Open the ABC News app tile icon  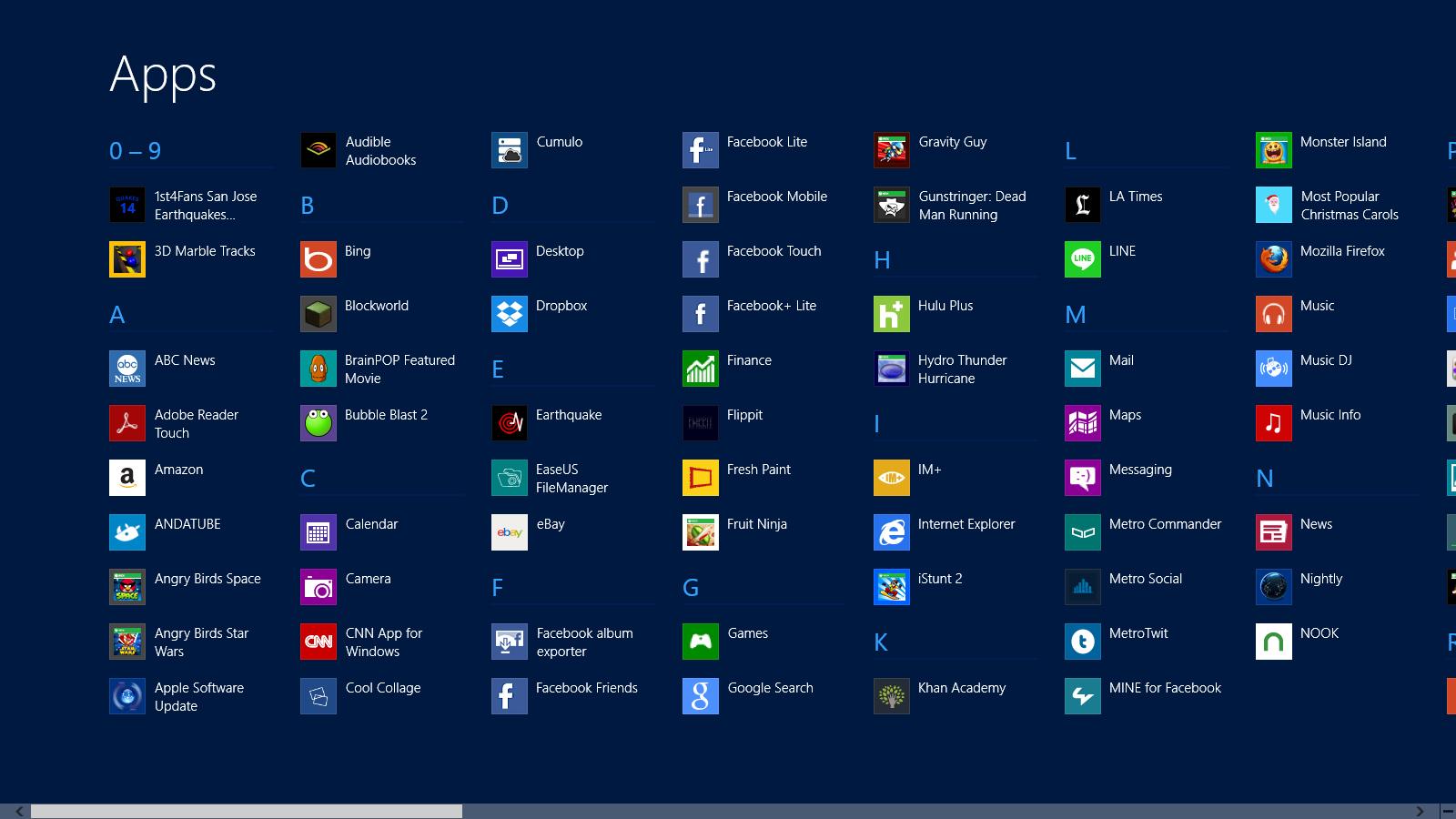(x=127, y=369)
